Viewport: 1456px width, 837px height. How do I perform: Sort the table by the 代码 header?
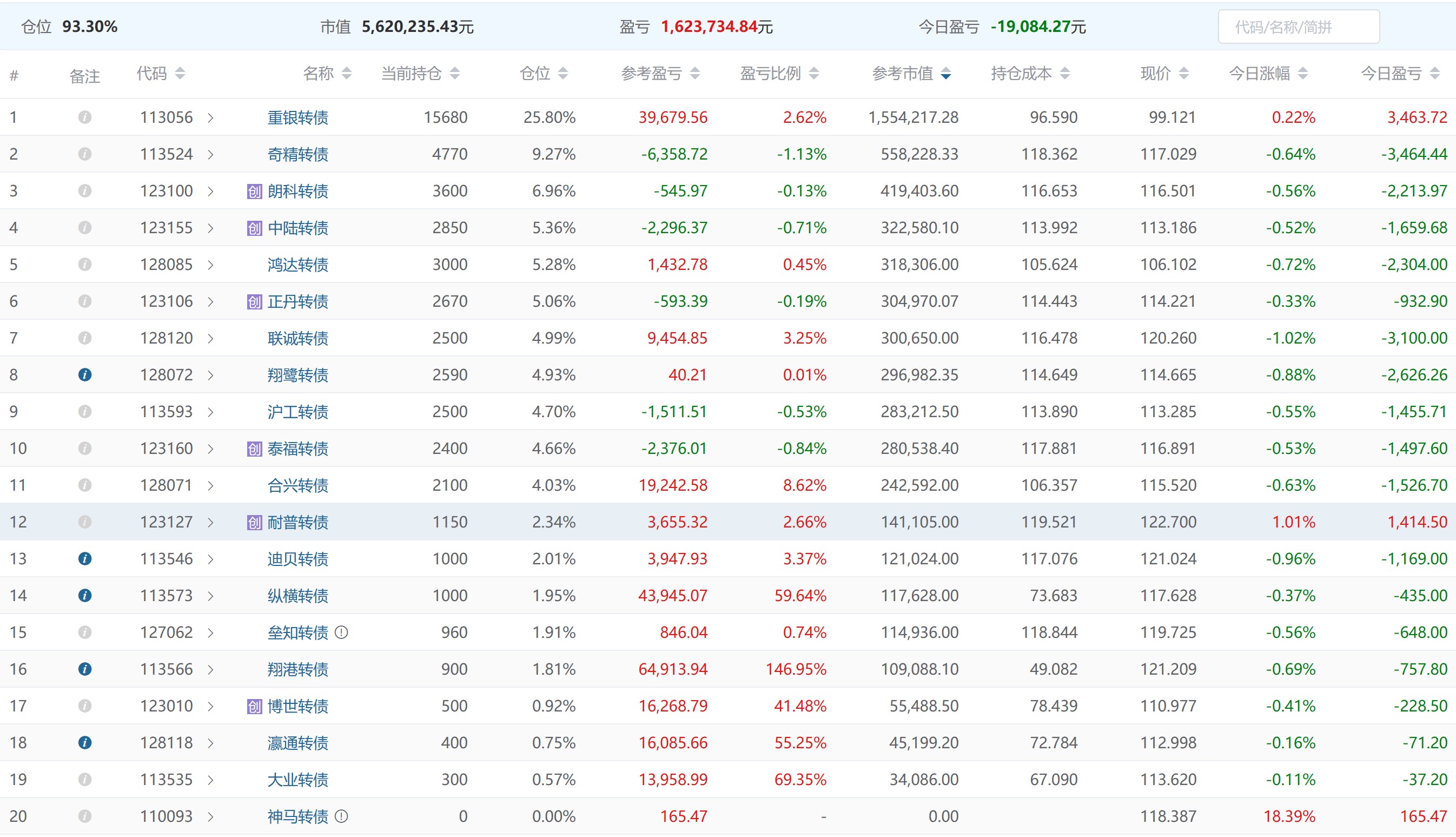(180, 74)
